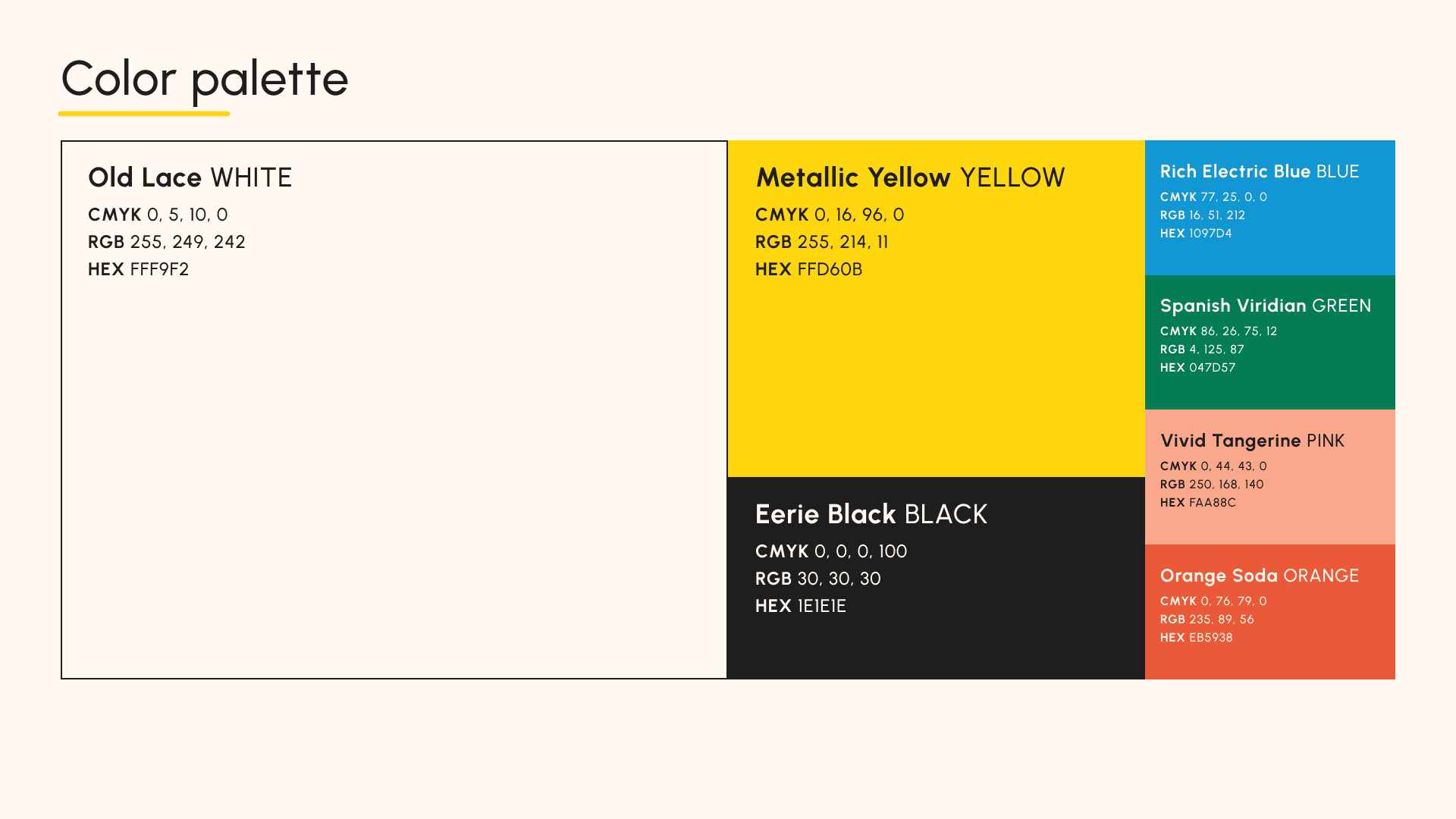Click HEX FFF9F2 value text
The height and width of the screenshot is (819, 1456).
(139, 269)
